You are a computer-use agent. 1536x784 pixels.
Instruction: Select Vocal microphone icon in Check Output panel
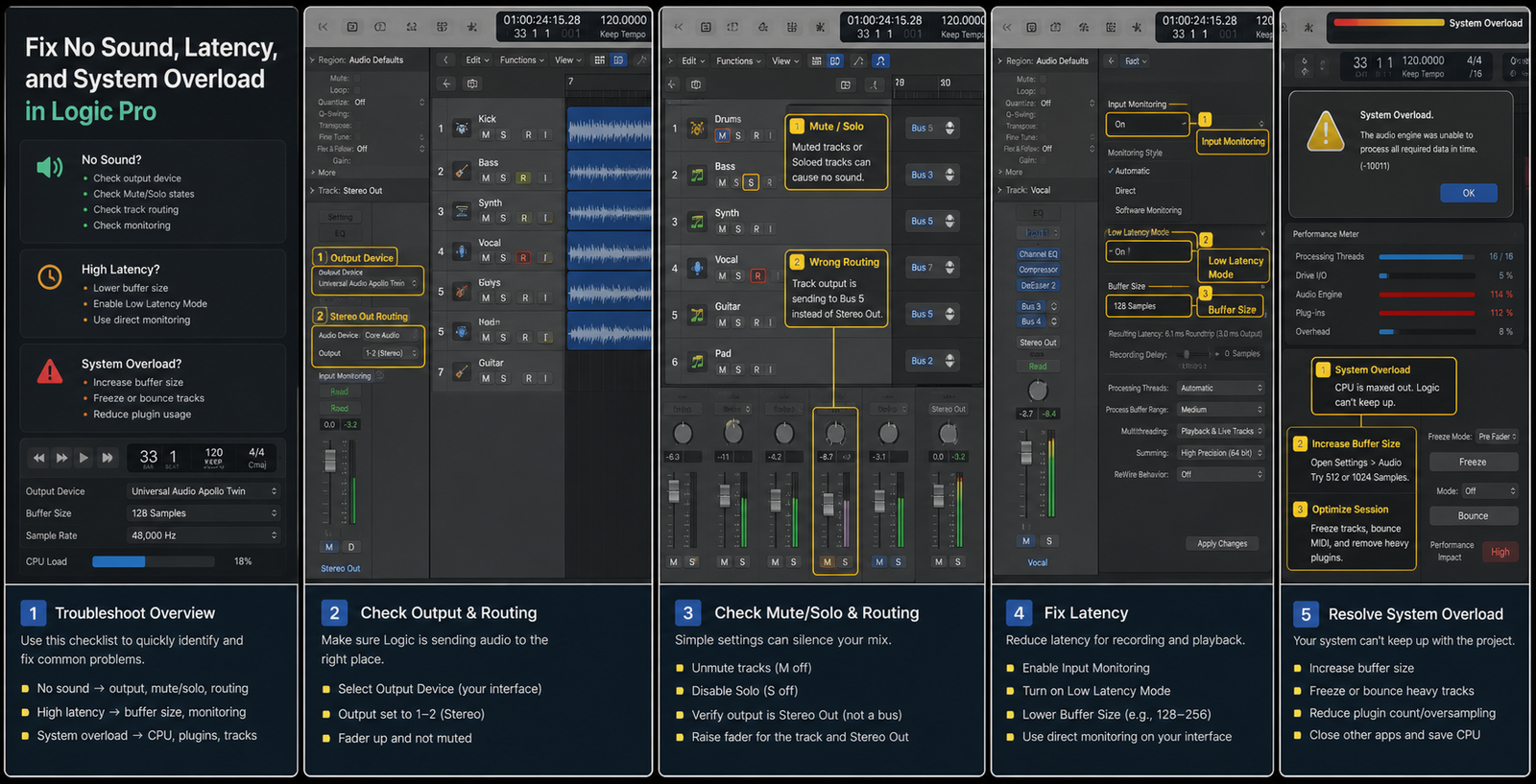coord(462,251)
